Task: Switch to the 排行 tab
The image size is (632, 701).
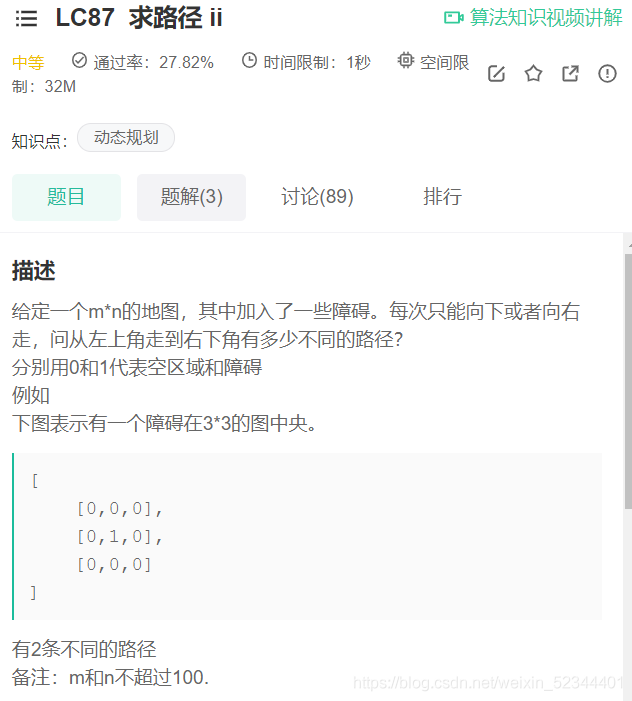Action: (442, 197)
